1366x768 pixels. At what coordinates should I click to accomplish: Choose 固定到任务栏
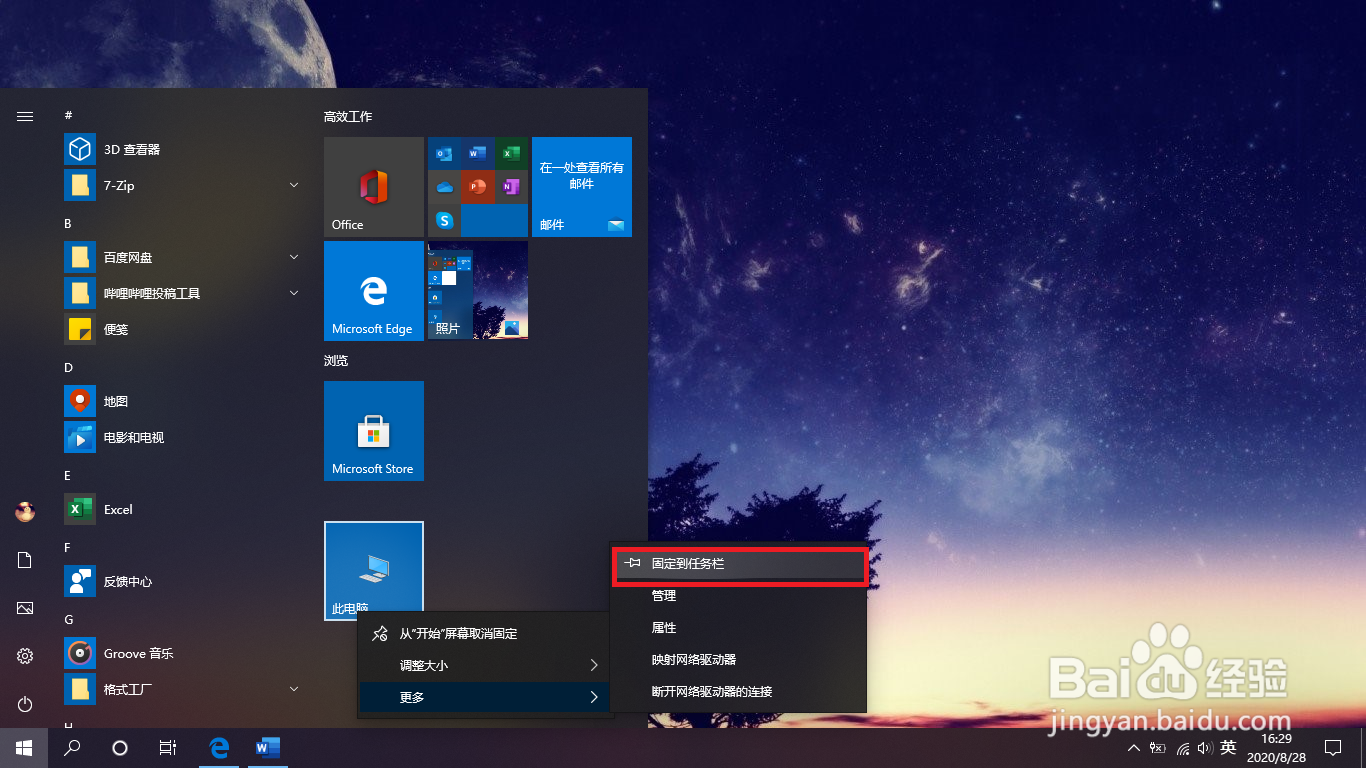739,564
